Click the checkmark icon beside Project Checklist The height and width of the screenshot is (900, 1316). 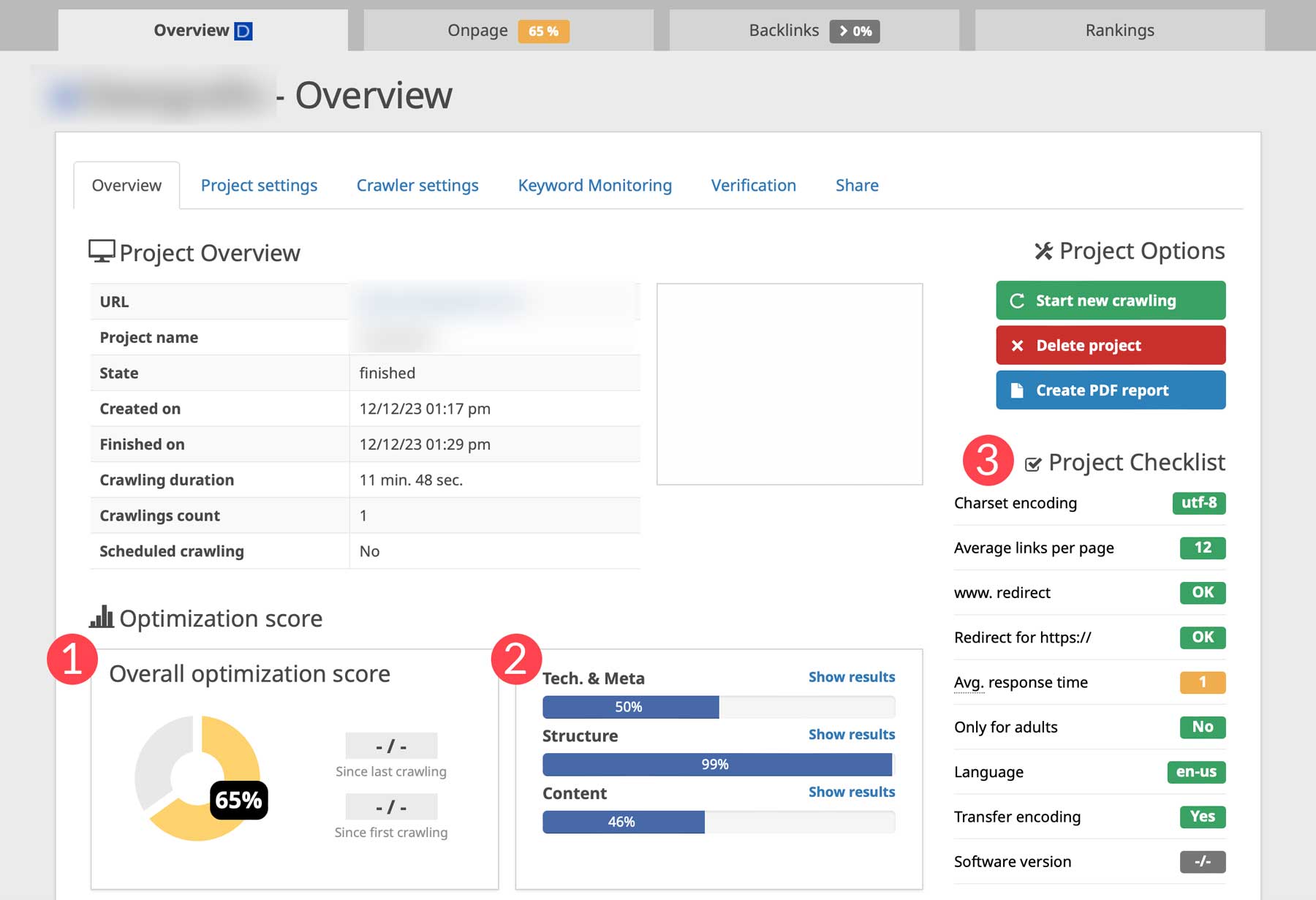1032,464
